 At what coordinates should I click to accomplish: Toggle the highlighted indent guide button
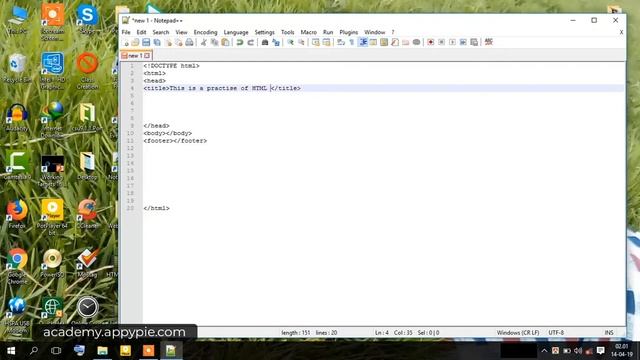363,42
